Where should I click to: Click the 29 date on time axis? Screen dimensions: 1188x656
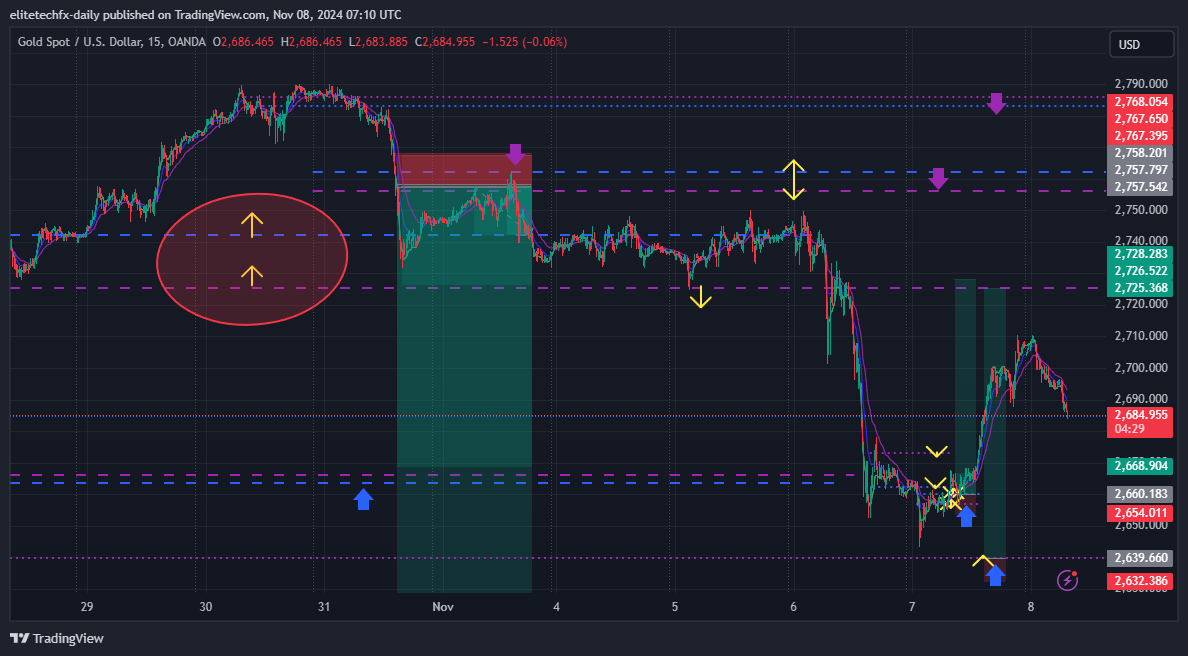[86, 607]
